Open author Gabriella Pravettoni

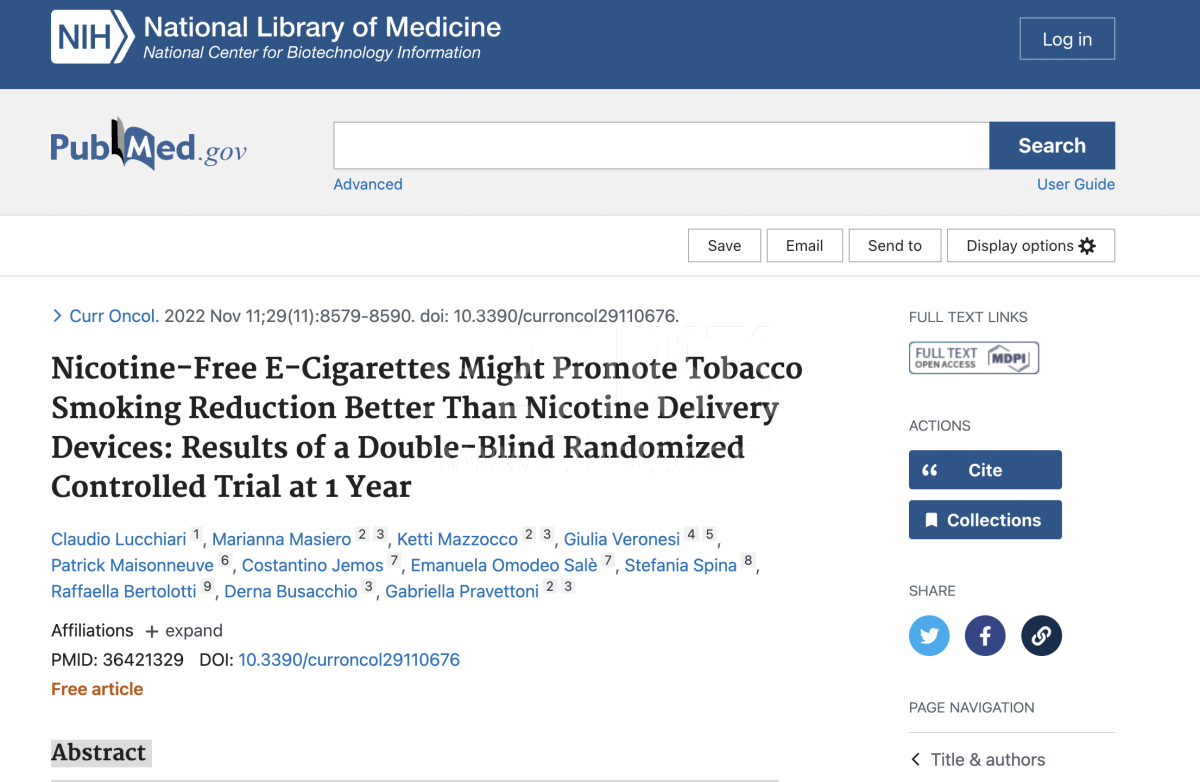click(x=462, y=591)
